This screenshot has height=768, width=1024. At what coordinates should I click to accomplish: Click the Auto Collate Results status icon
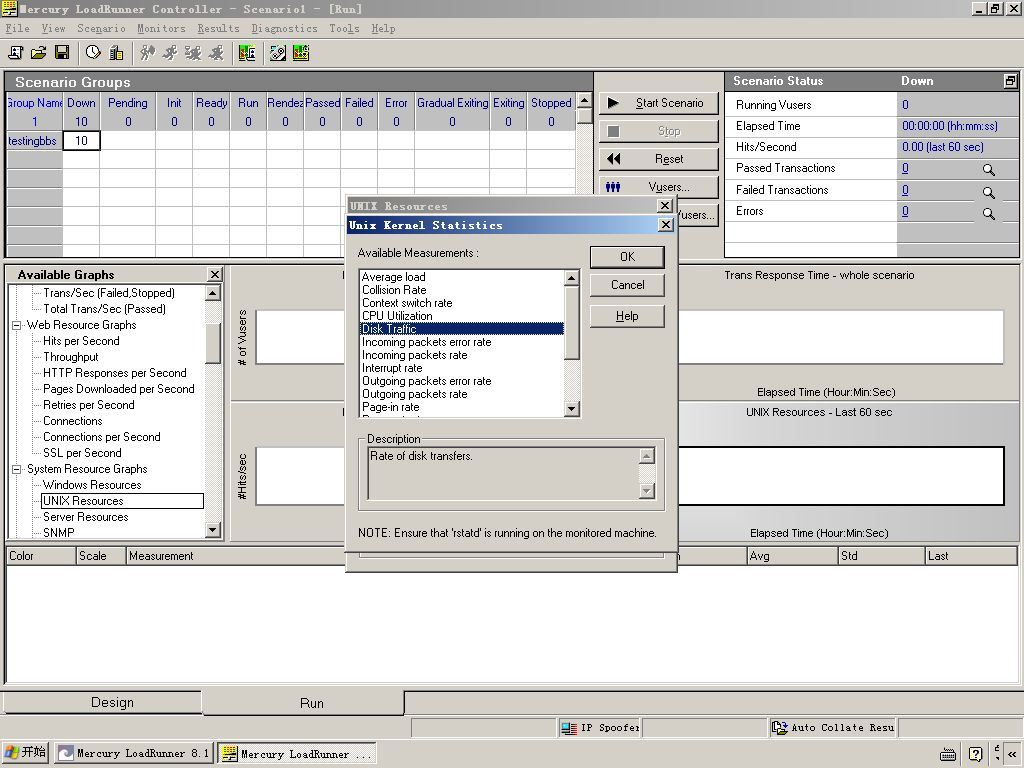779,728
